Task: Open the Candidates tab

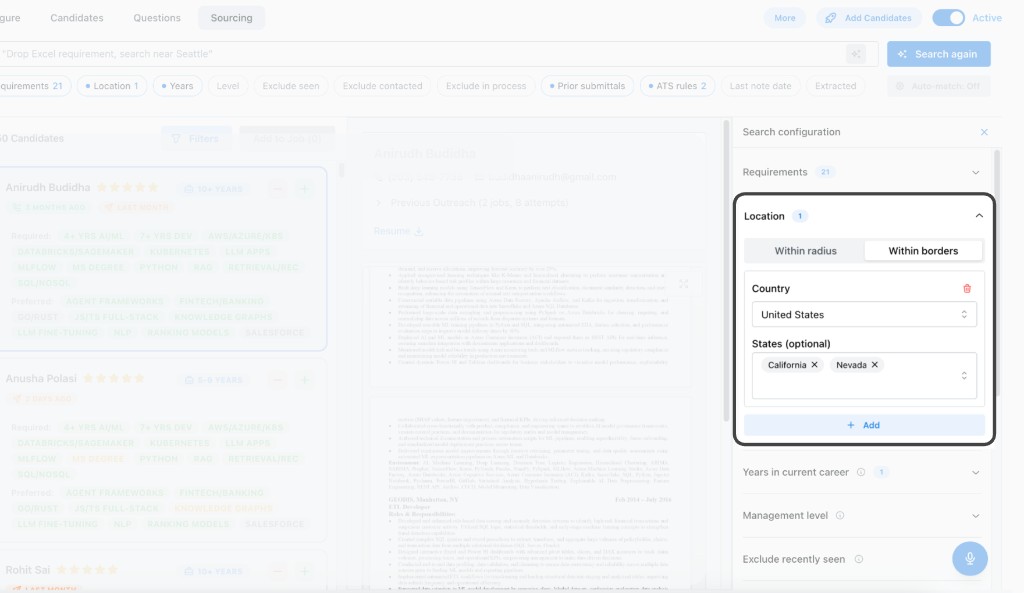Action: [77, 18]
